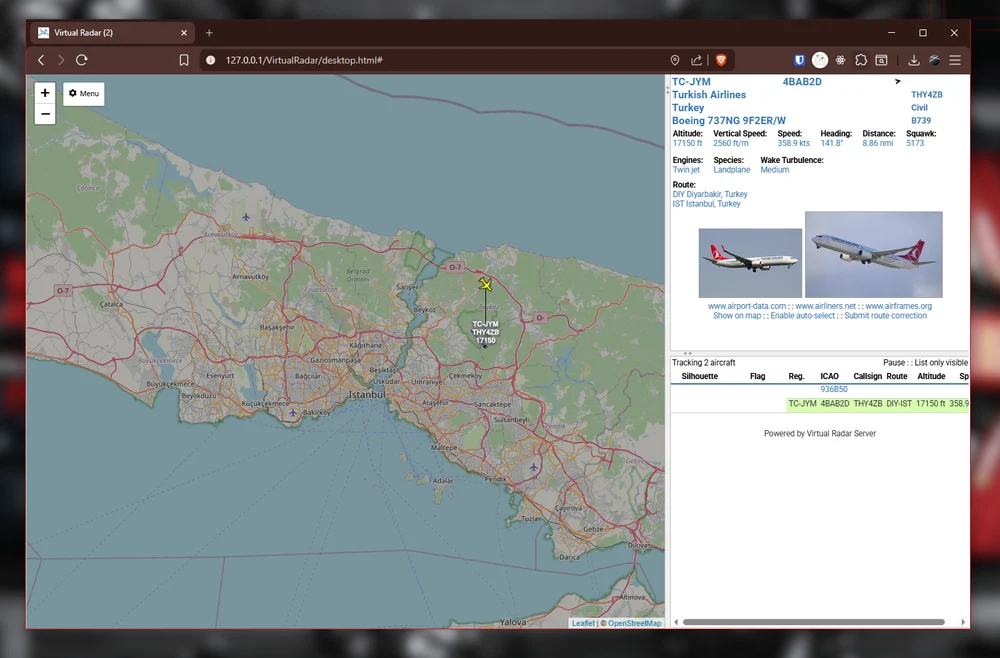Open the Bitwarden extension icon
Viewport: 1000px width, 658px height.
coord(799,60)
